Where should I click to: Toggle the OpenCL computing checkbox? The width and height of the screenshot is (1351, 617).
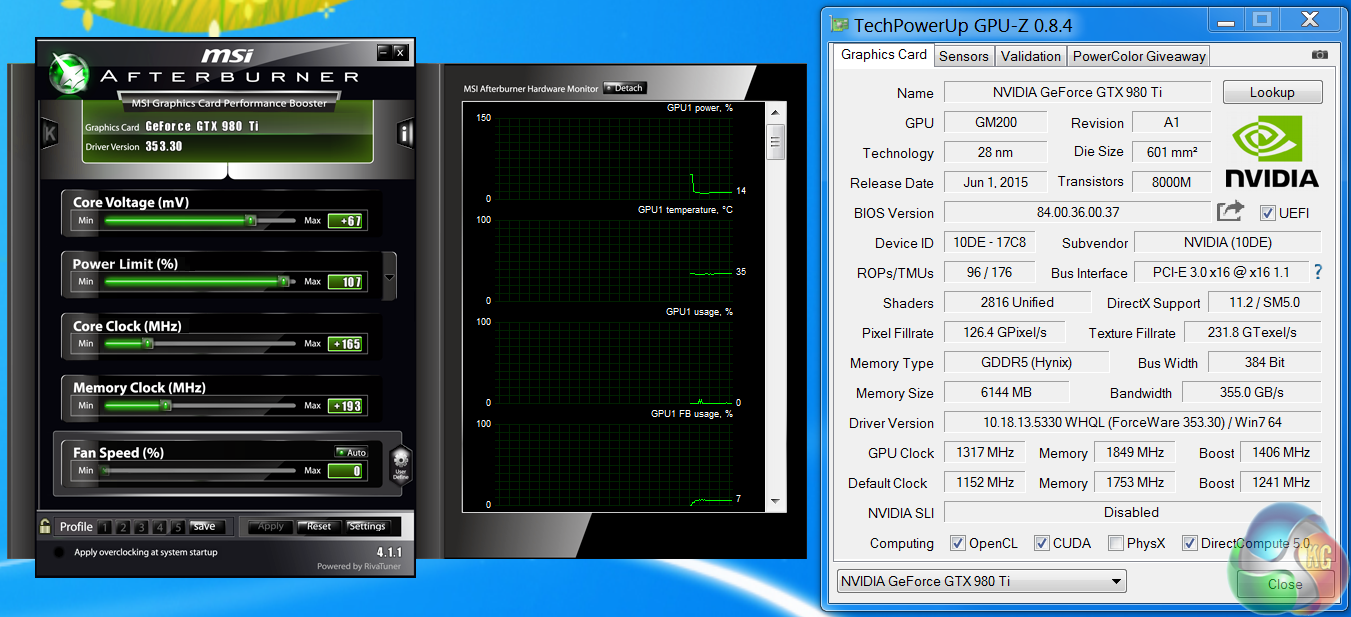(x=956, y=543)
